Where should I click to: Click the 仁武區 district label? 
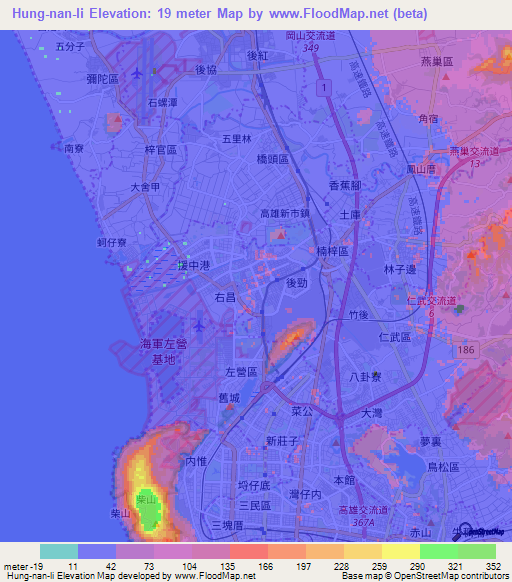(x=395, y=337)
